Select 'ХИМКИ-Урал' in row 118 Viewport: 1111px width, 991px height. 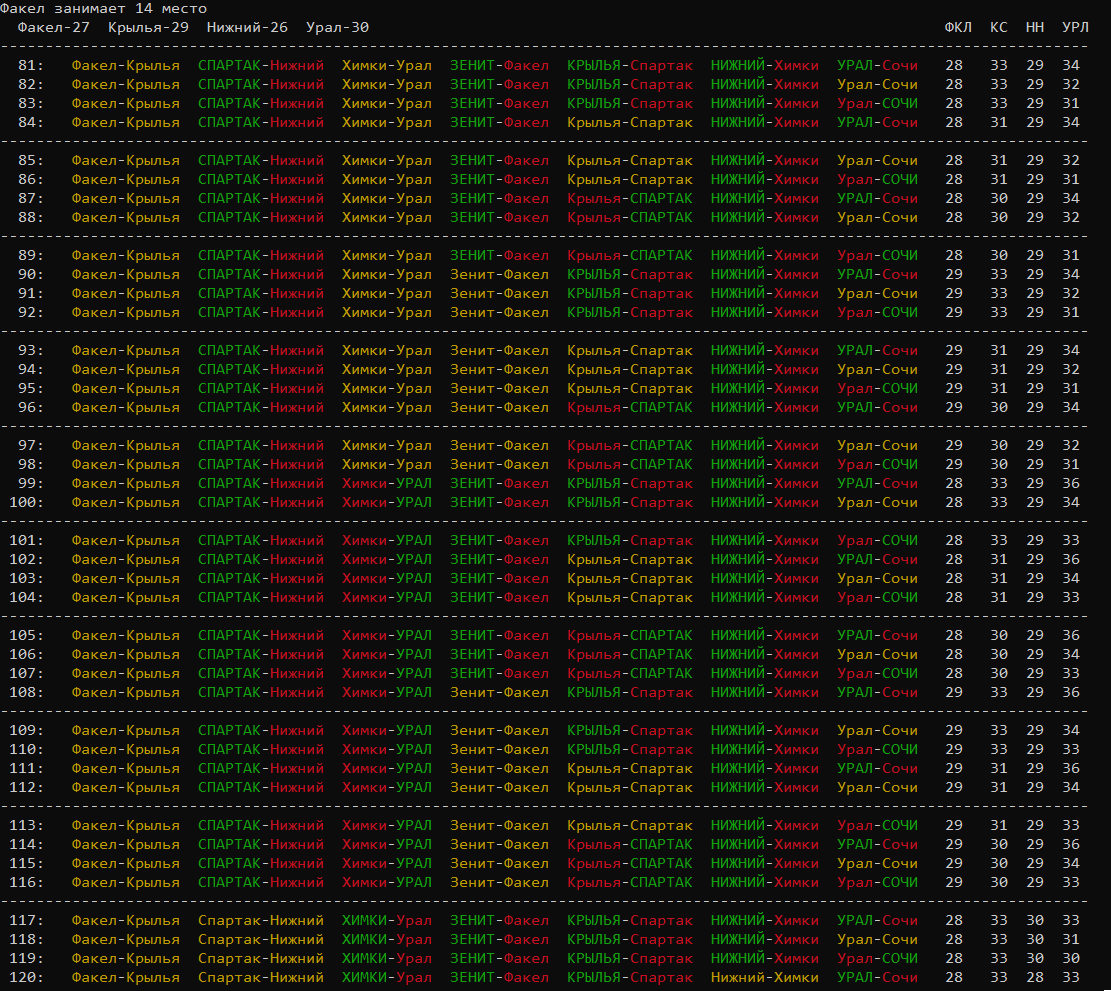387,940
